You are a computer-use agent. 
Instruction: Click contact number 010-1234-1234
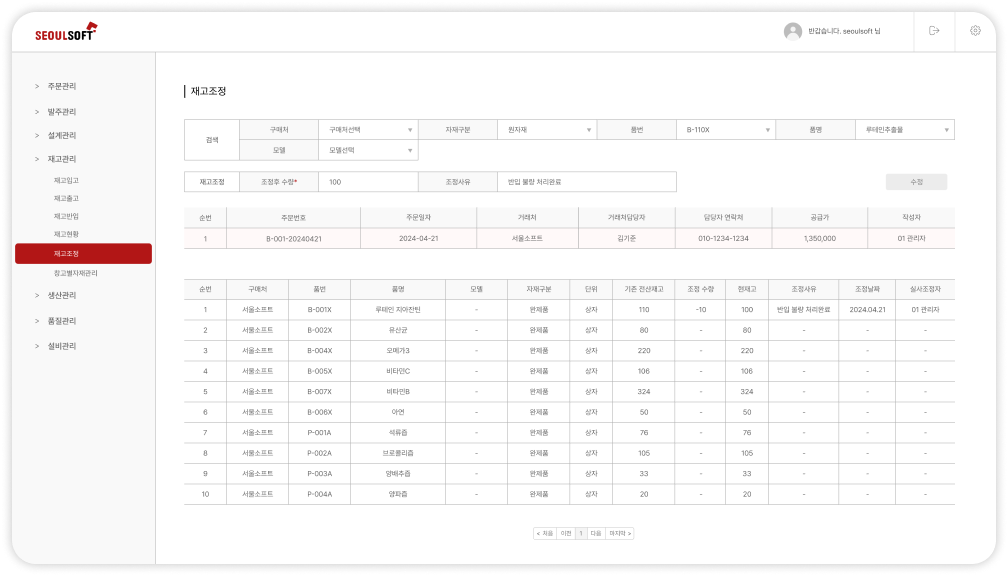tap(723, 238)
